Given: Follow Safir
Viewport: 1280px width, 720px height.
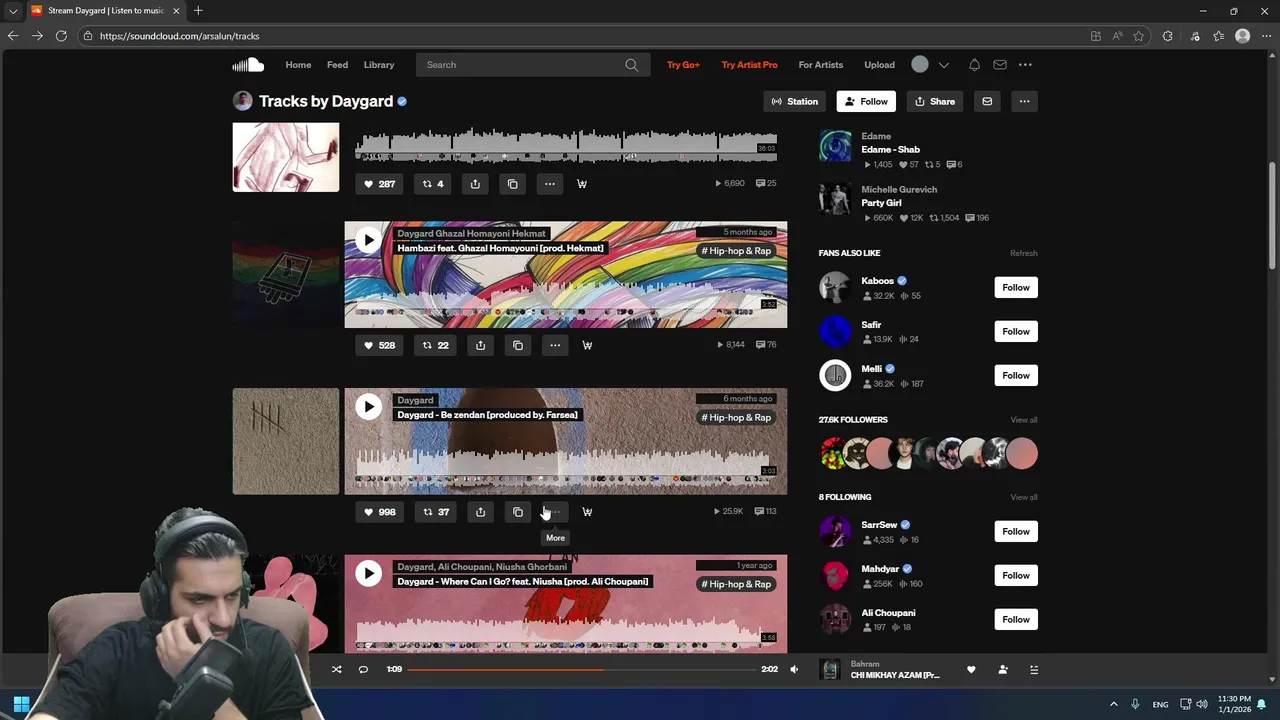Looking at the screenshot, I should pos(1016,332).
